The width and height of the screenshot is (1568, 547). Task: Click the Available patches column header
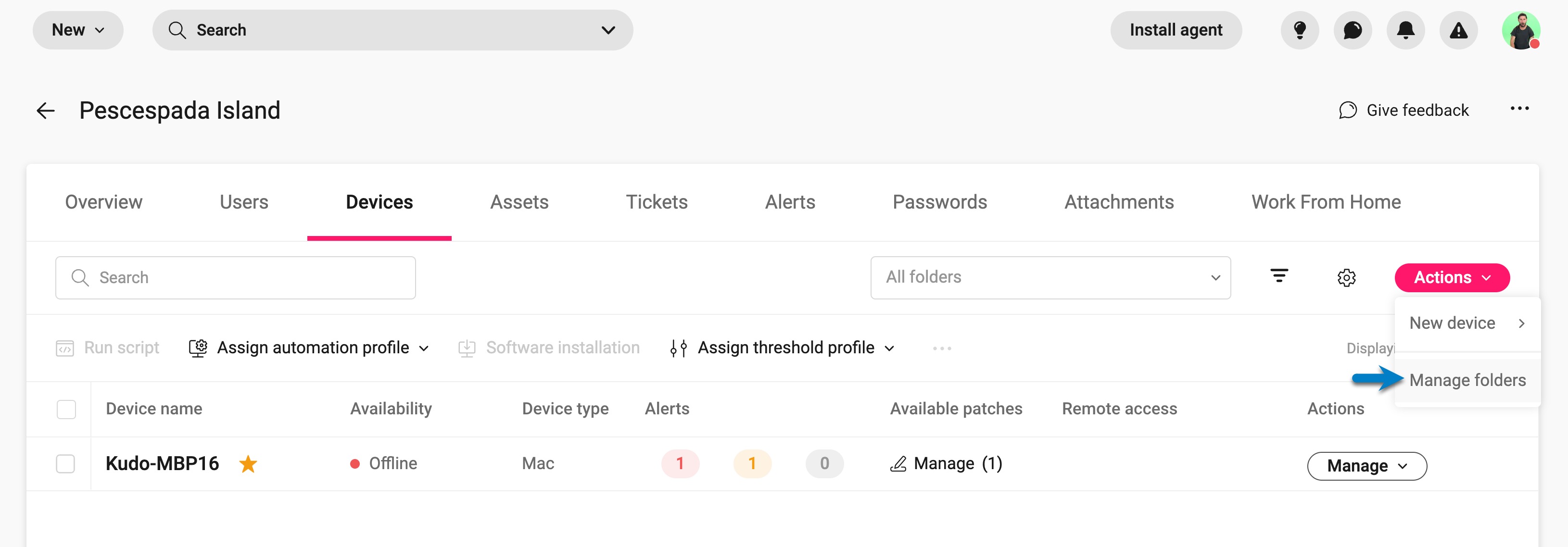coord(956,409)
